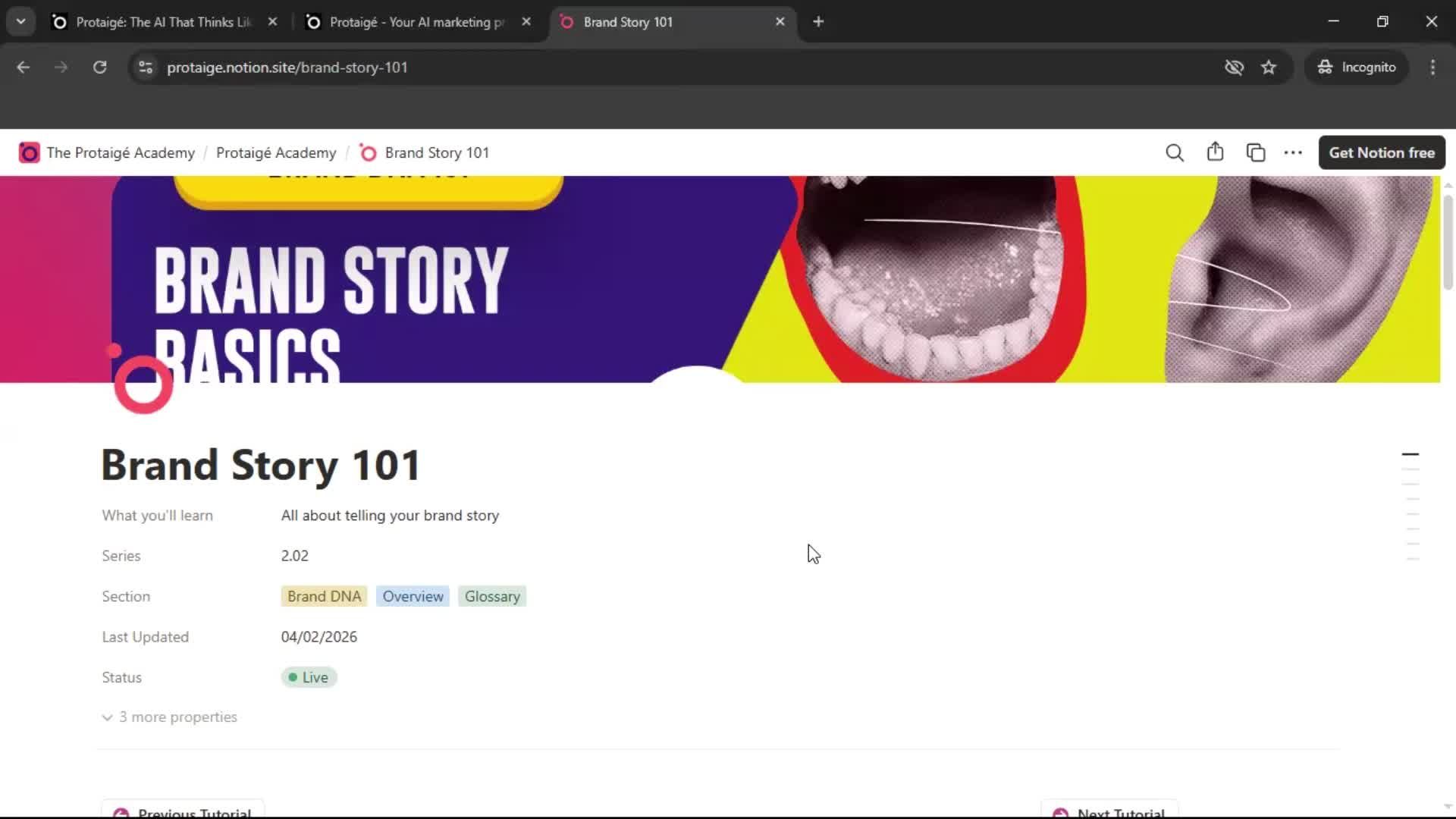
Task: Select the Brand DNA section tag
Action: click(323, 596)
